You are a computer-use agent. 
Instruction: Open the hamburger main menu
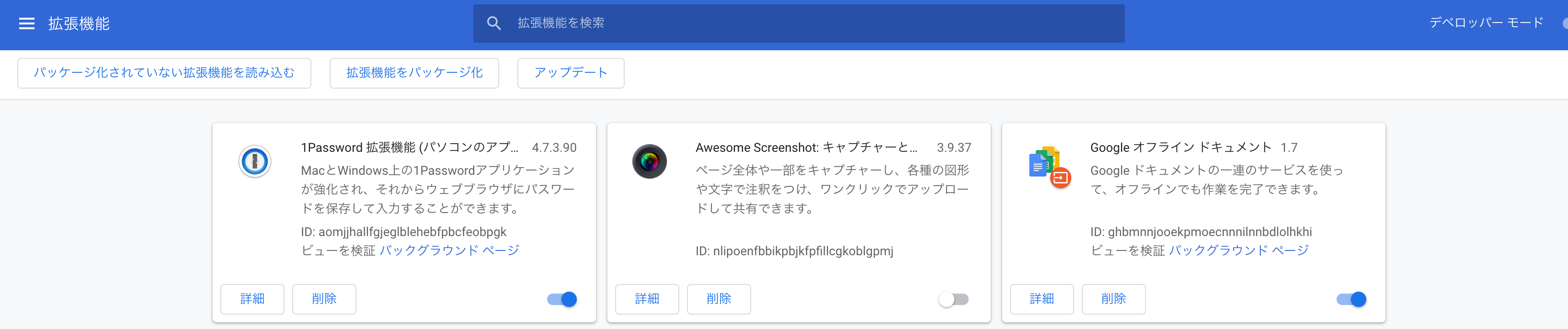pos(27,24)
